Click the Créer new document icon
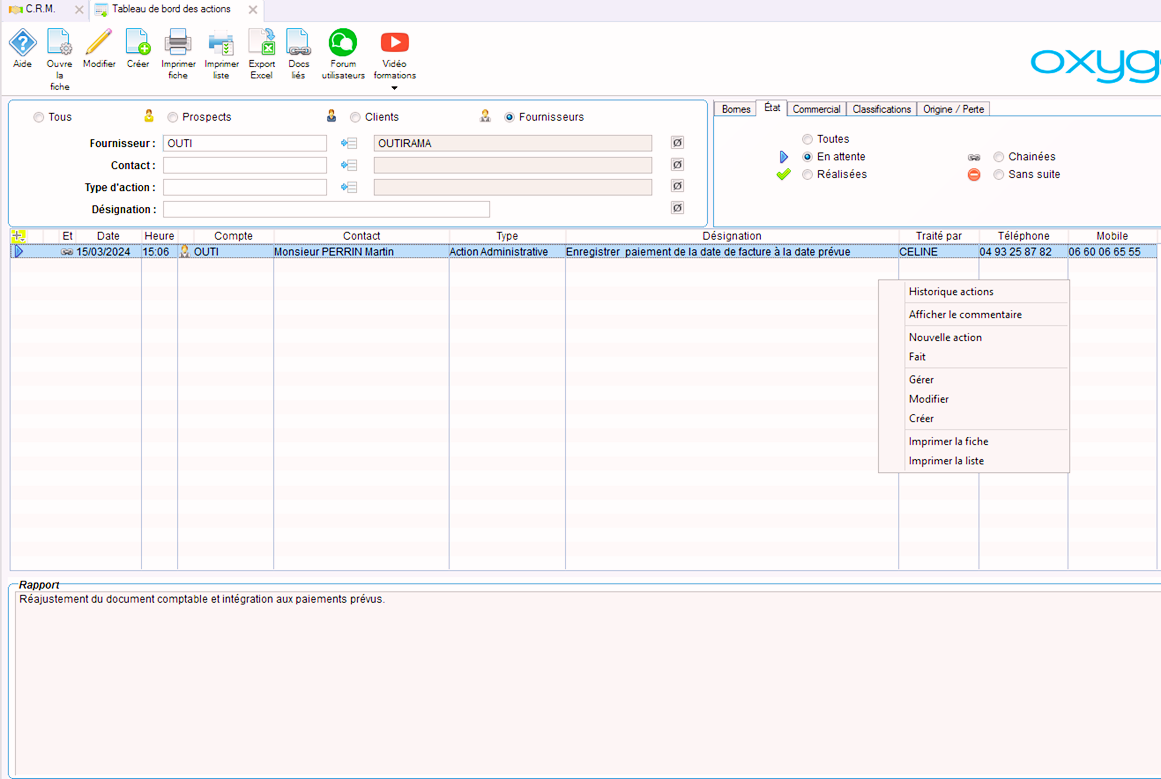Viewport: 1161px width, 779px height. (138, 43)
